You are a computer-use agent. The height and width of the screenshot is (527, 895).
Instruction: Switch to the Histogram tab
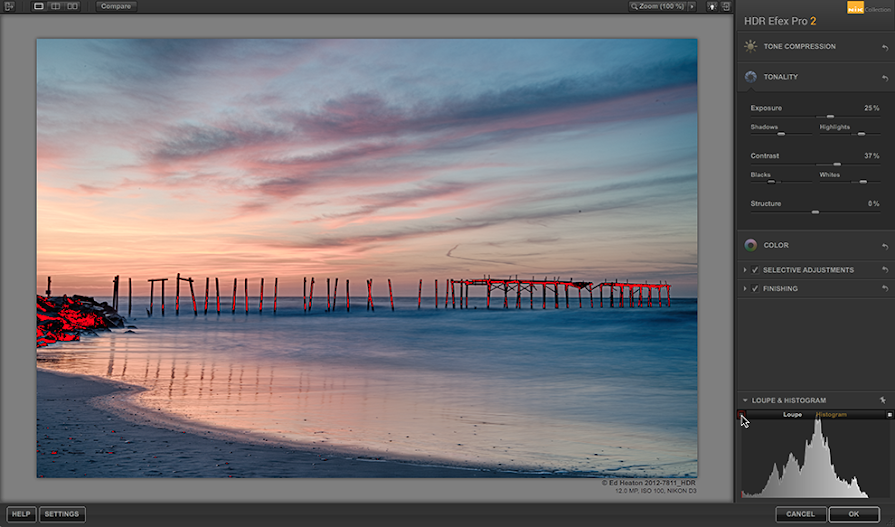point(831,415)
